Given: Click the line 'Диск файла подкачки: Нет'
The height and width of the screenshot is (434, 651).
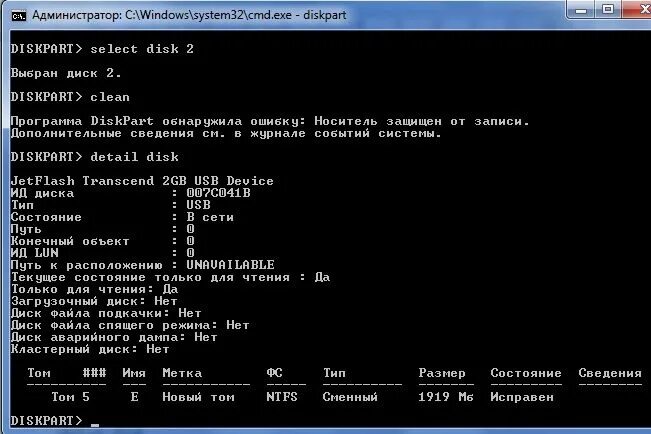Looking at the screenshot, I should click(x=106, y=313).
